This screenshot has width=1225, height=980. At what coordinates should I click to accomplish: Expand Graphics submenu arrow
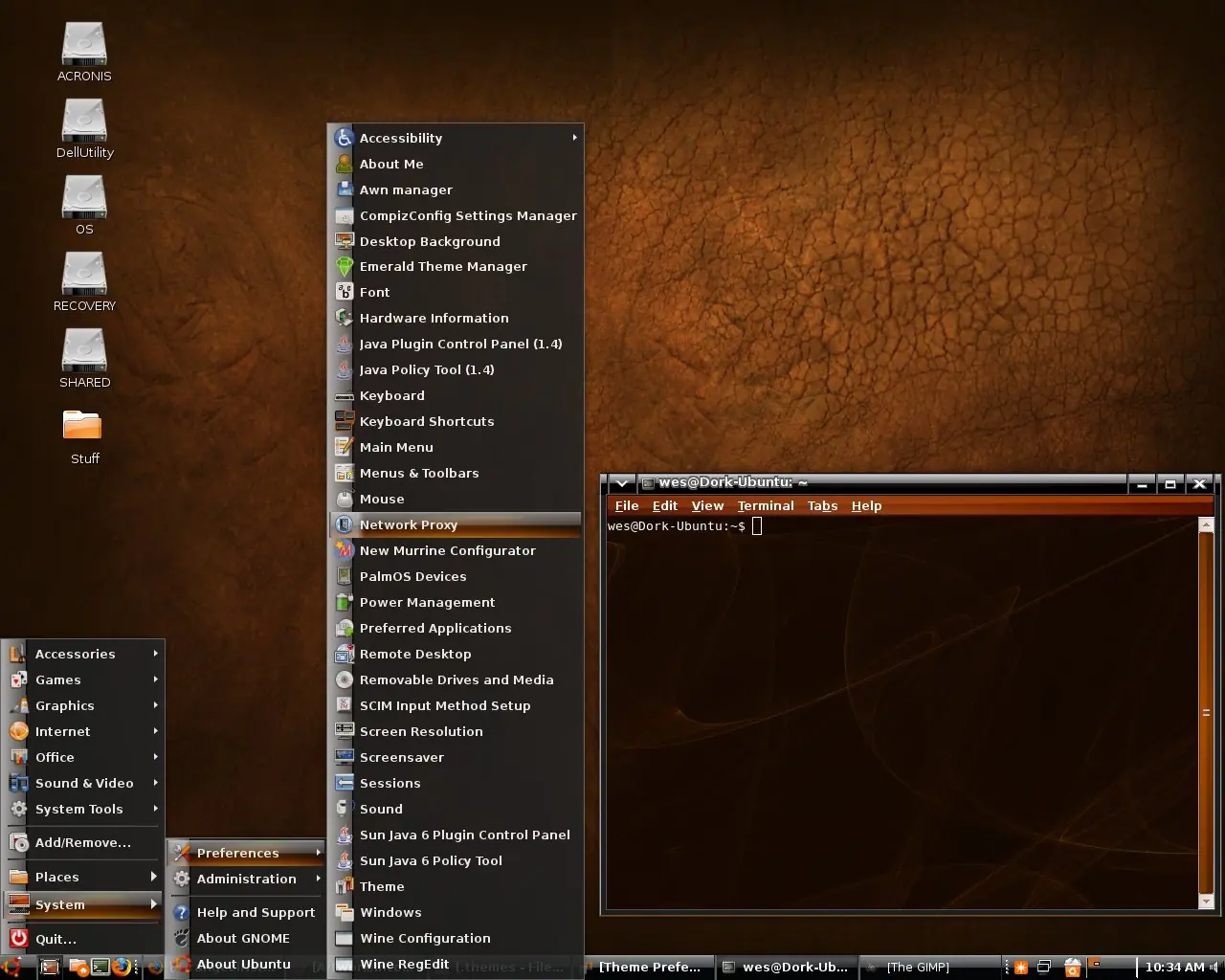[155, 705]
